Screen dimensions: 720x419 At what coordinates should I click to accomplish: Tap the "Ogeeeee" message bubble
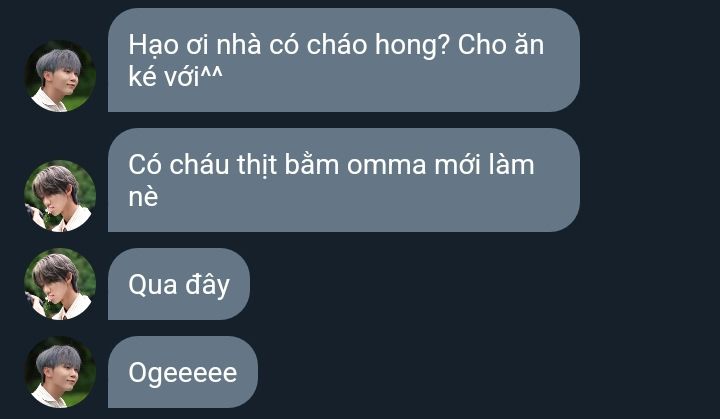pyautogui.click(x=183, y=372)
